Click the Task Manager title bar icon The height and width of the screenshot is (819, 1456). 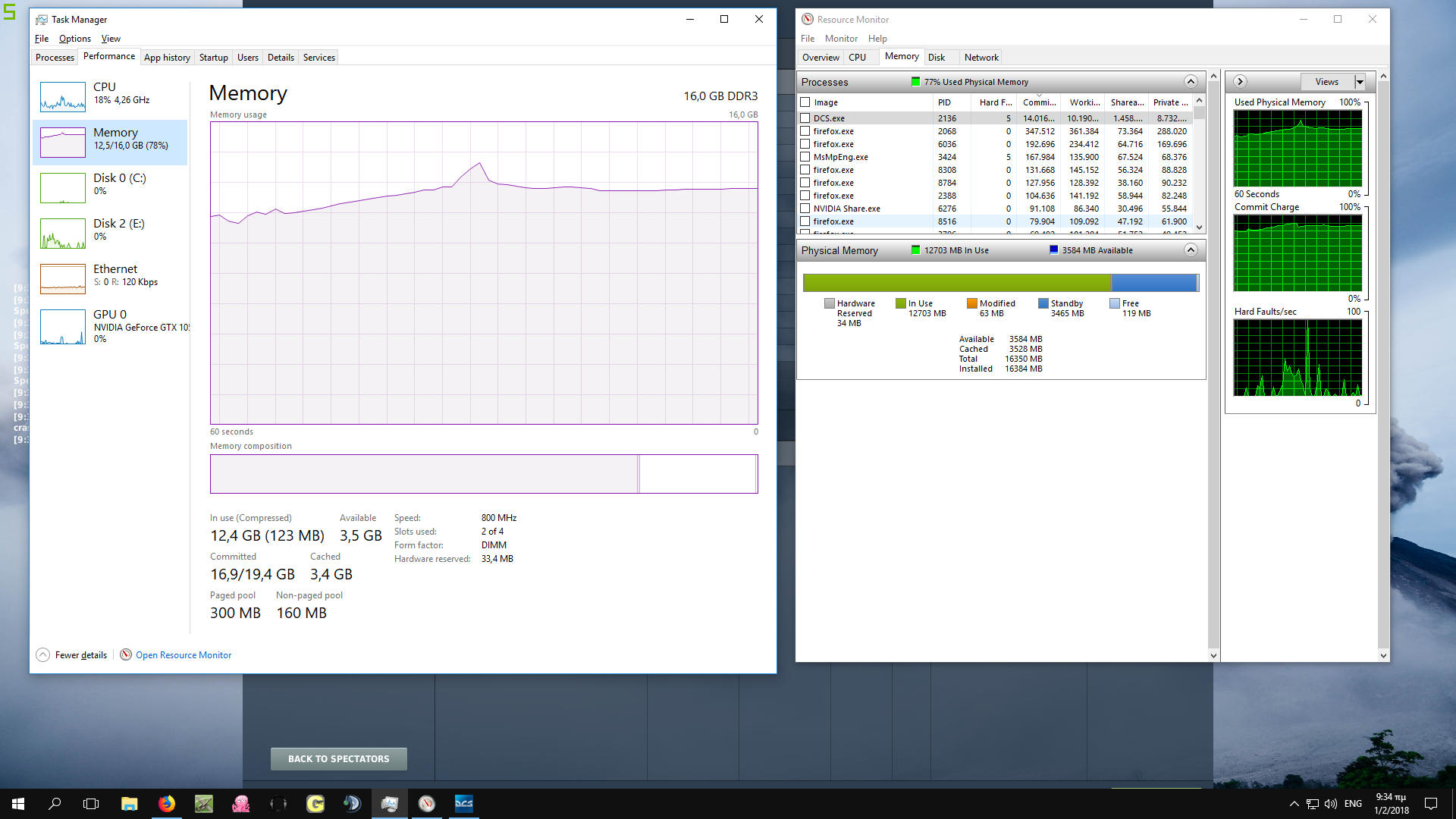(x=42, y=20)
